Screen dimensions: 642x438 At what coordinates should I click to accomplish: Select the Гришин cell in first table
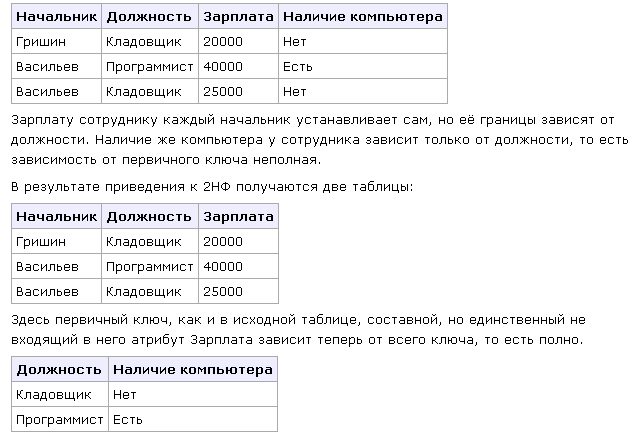pyautogui.click(x=57, y=41)
